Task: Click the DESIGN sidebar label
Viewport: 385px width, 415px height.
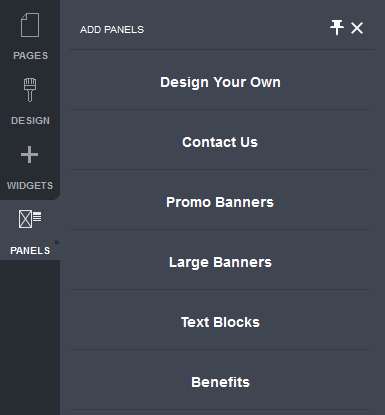Action: [x=30, y=120]
